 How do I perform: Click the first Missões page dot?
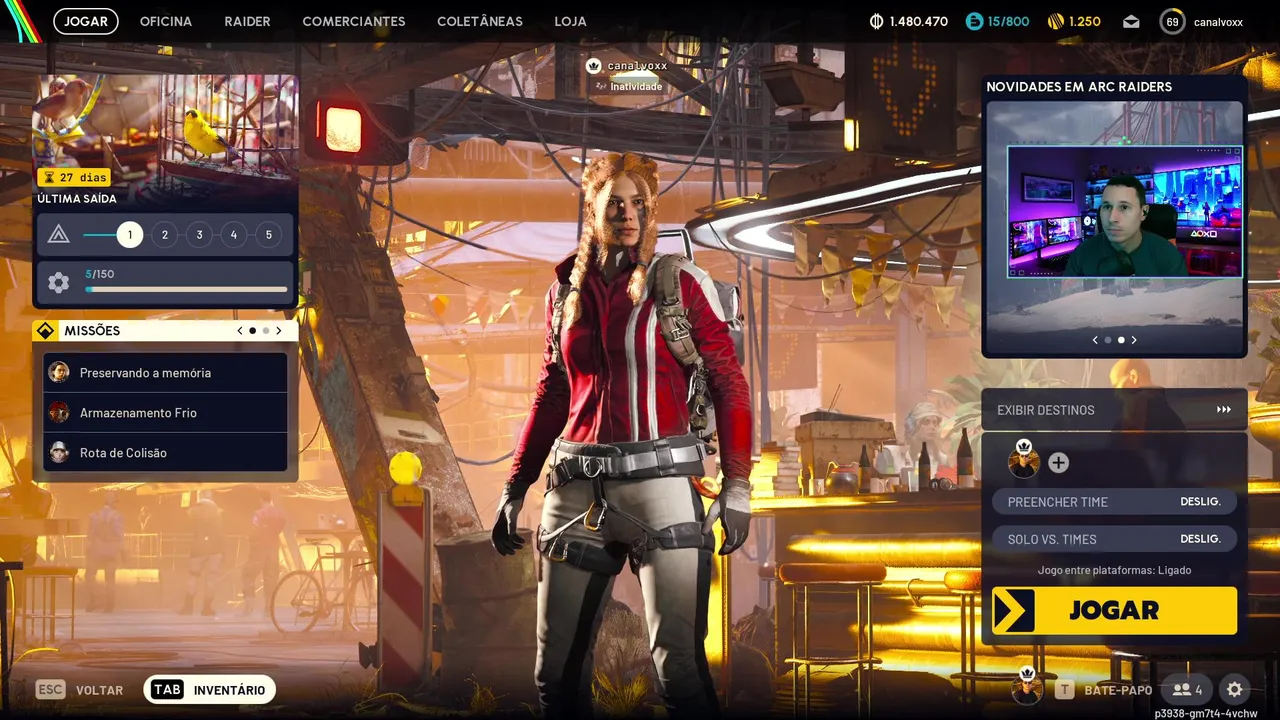coord(252,331)
